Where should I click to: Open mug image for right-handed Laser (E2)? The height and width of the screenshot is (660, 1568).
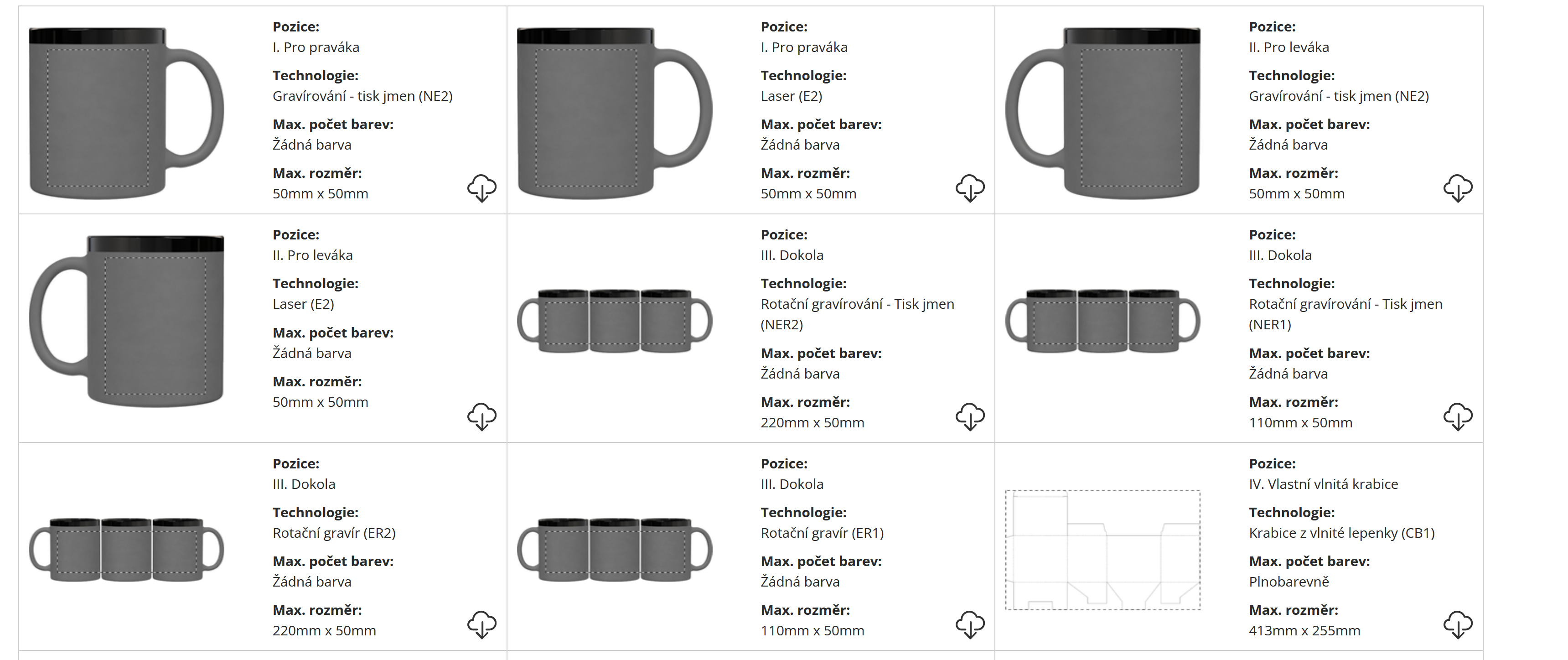click(x=614, y=113)
